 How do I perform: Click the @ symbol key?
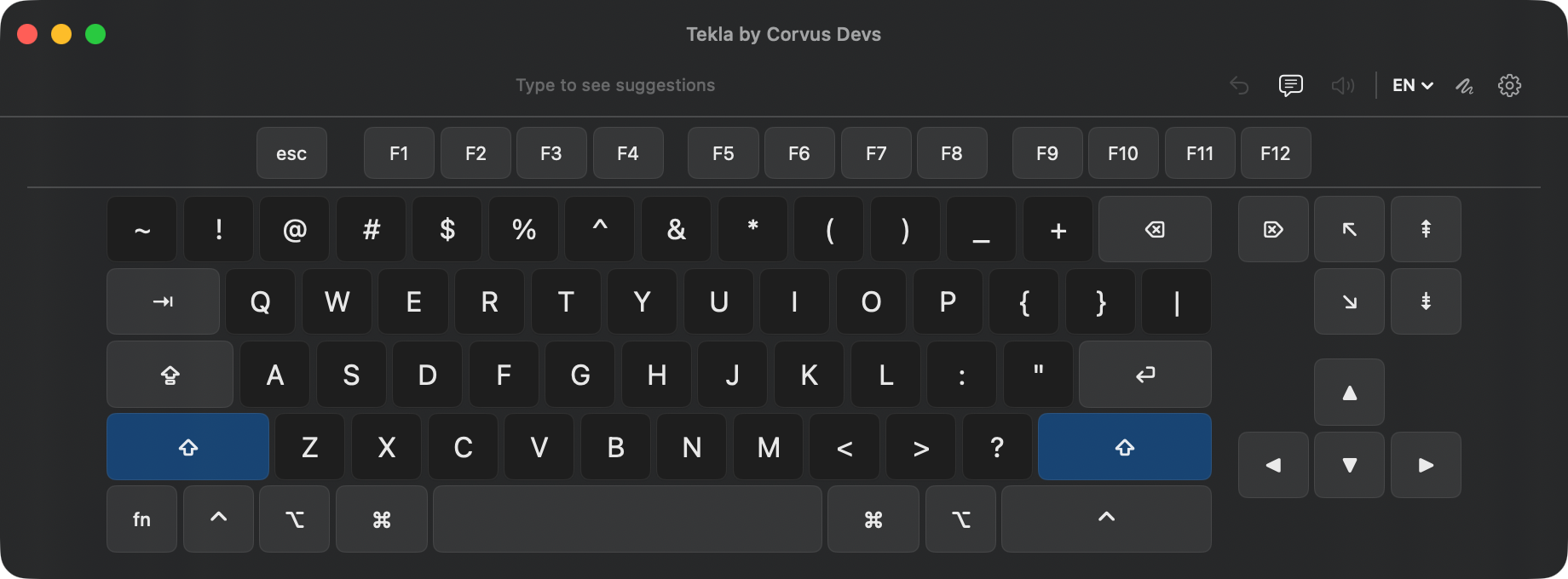coord(294,229)
